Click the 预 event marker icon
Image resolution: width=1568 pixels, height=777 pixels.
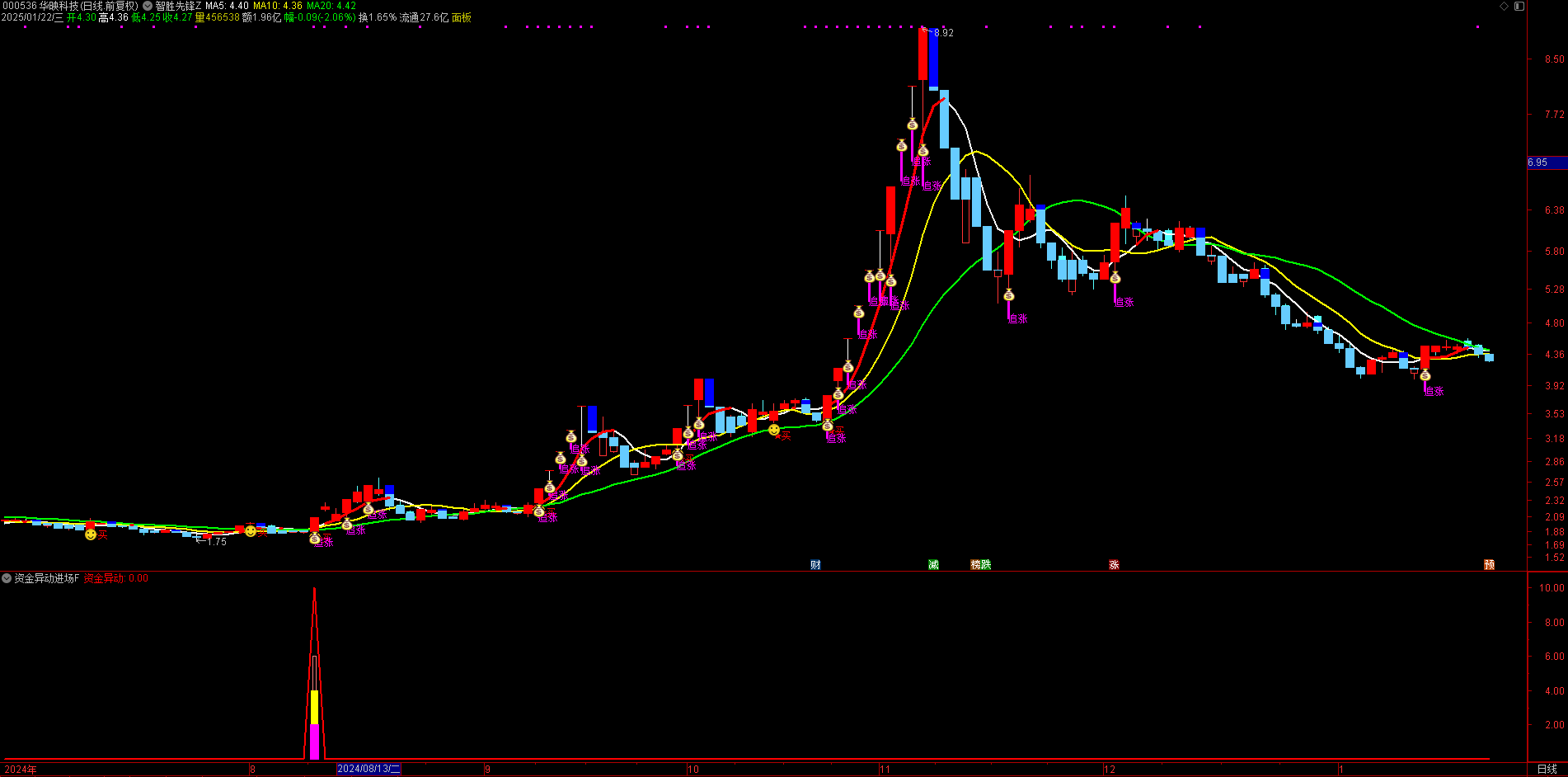pyautogui.click(x=1489, y=565)
